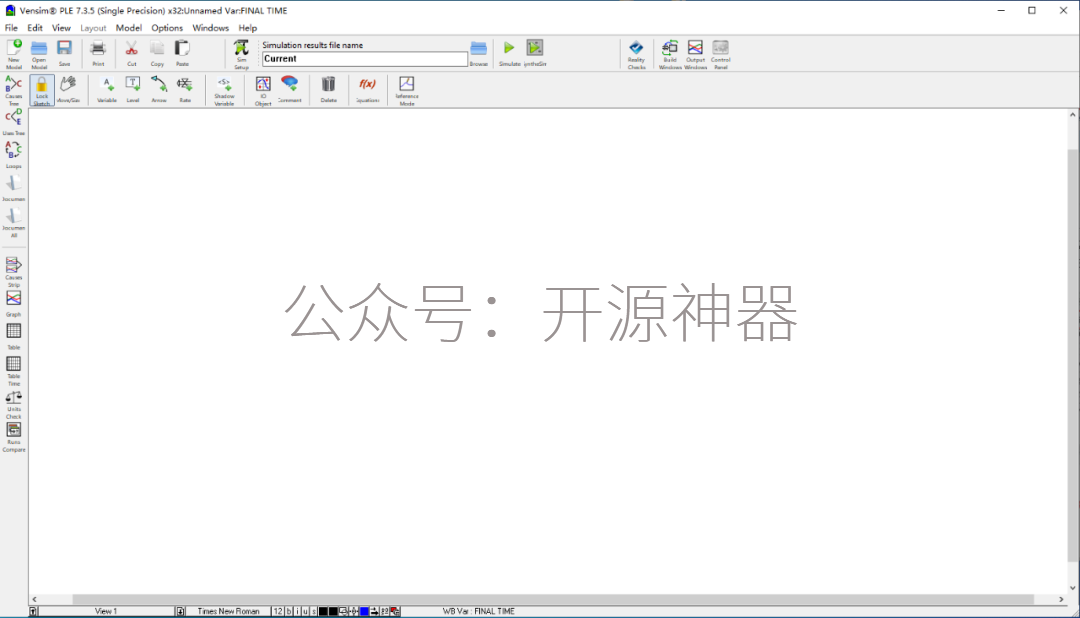
Task: Open the Table Time tool
Action: (14, 371)
